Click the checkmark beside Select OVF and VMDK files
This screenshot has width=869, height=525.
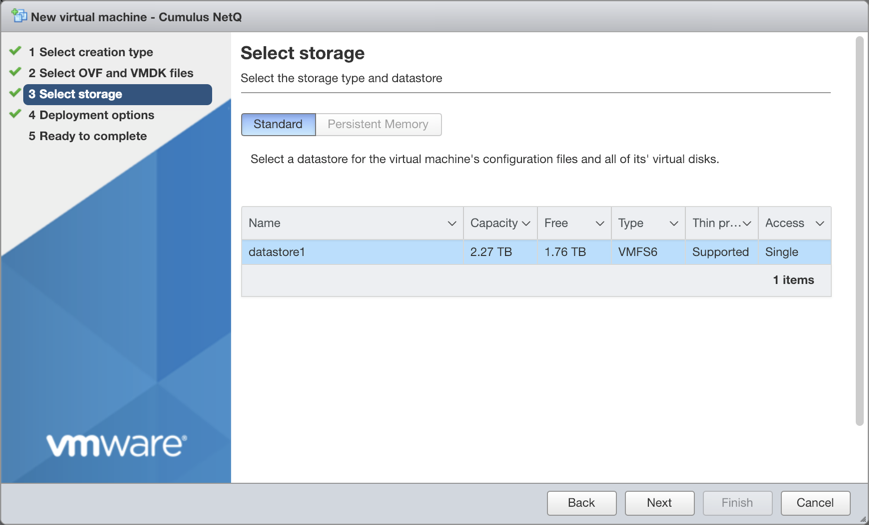point(15,72)
